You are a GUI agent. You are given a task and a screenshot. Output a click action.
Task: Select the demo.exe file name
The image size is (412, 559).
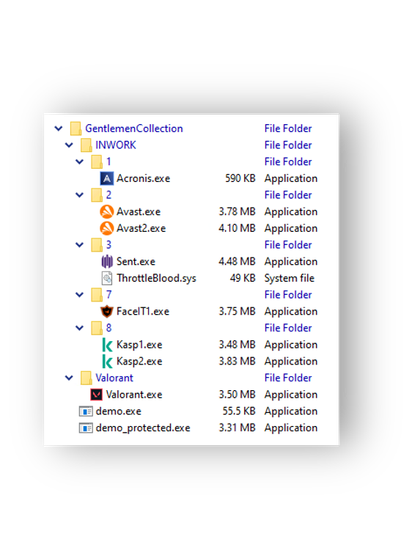118,411
